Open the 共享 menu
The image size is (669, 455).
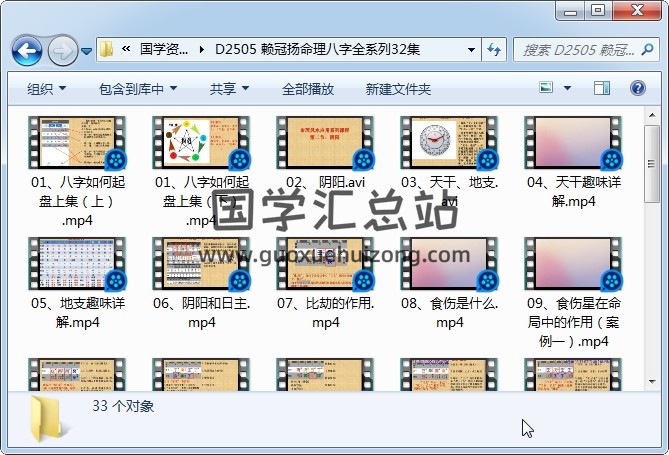pyautogui.click(x=229, y=89)
